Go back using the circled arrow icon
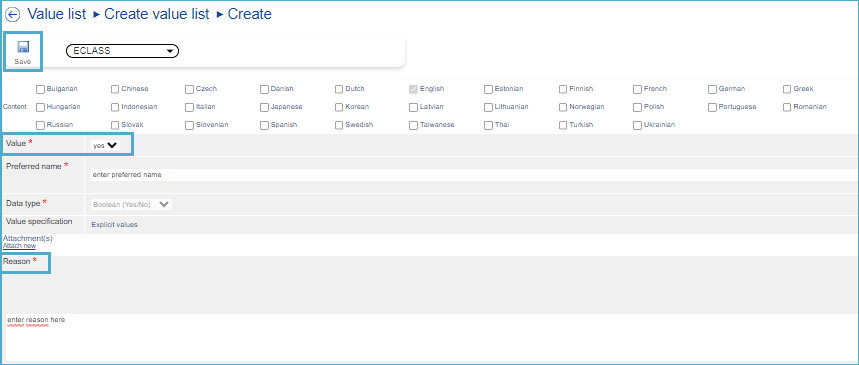The image size is (859, 365). pyautogui.click(x=12, y=15)
